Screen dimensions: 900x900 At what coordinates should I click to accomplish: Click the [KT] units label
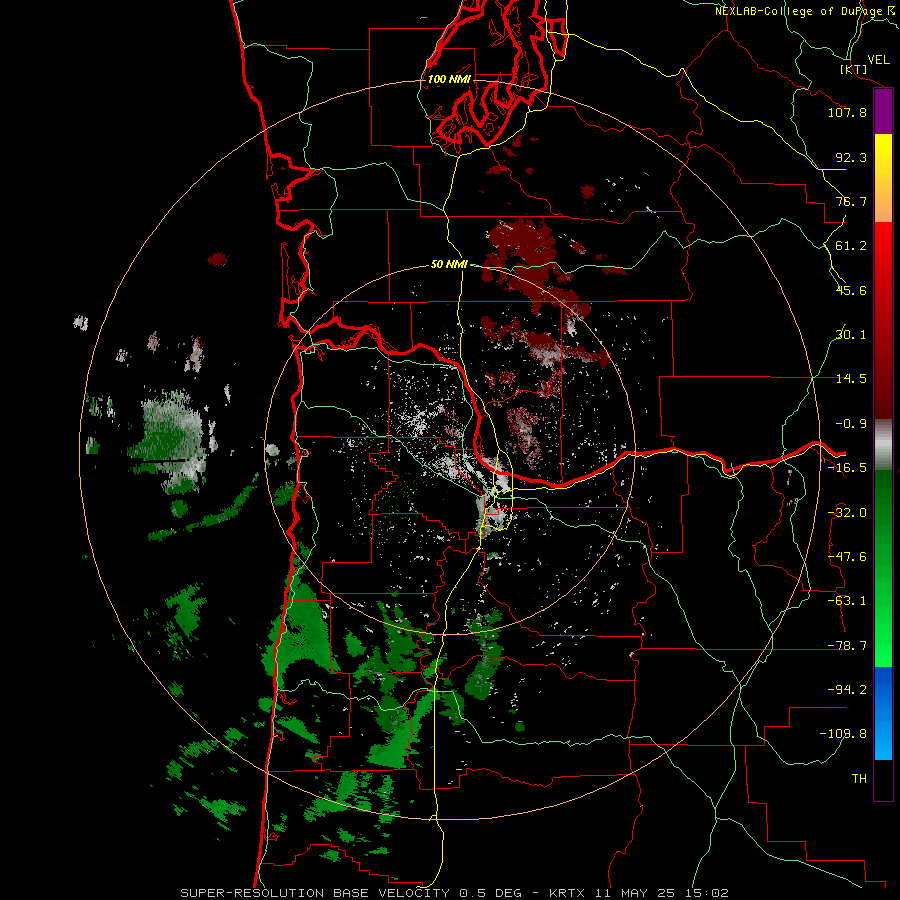[x=854, y=69]
